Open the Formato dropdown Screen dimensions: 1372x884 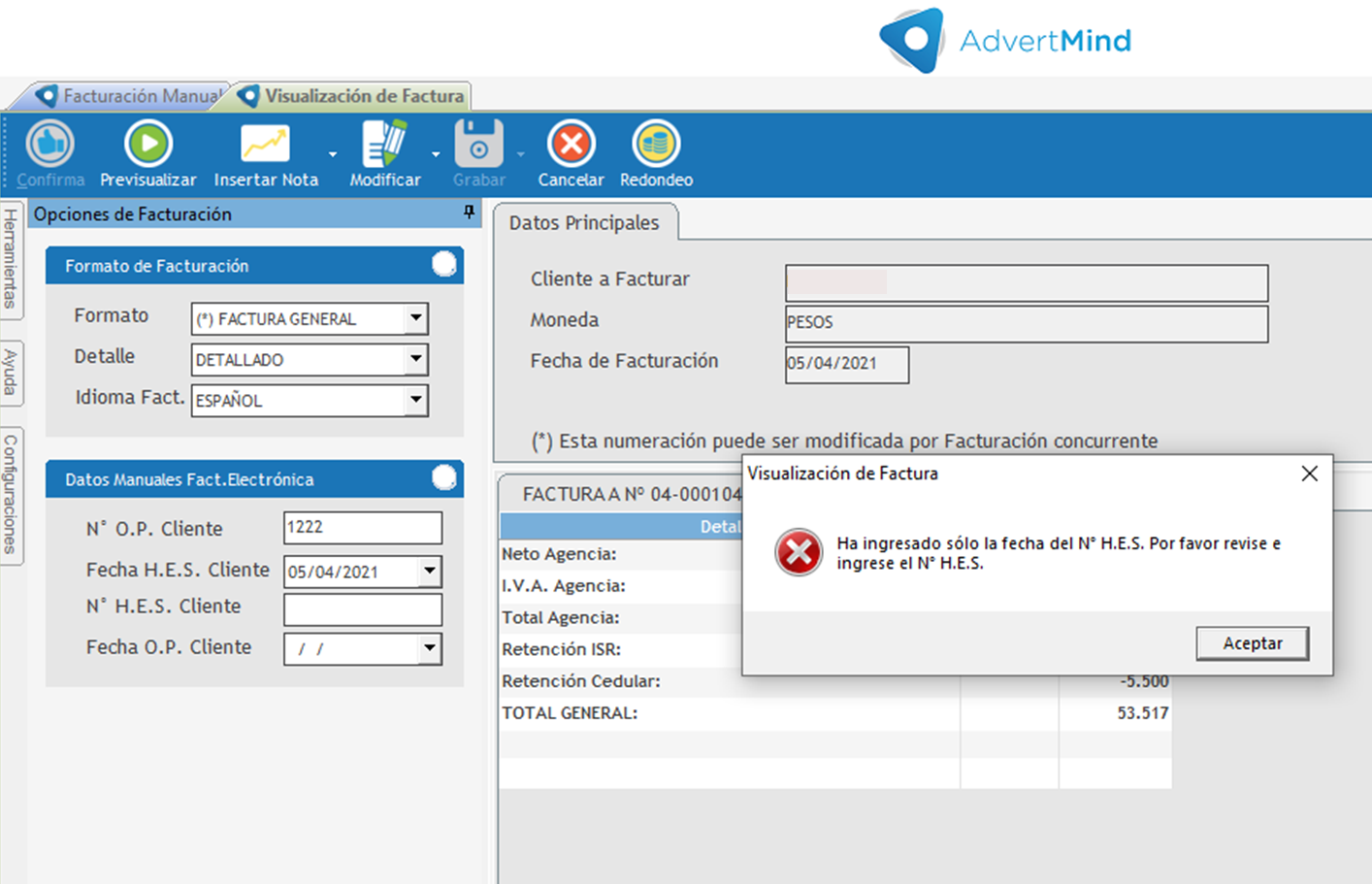(416, 318)
